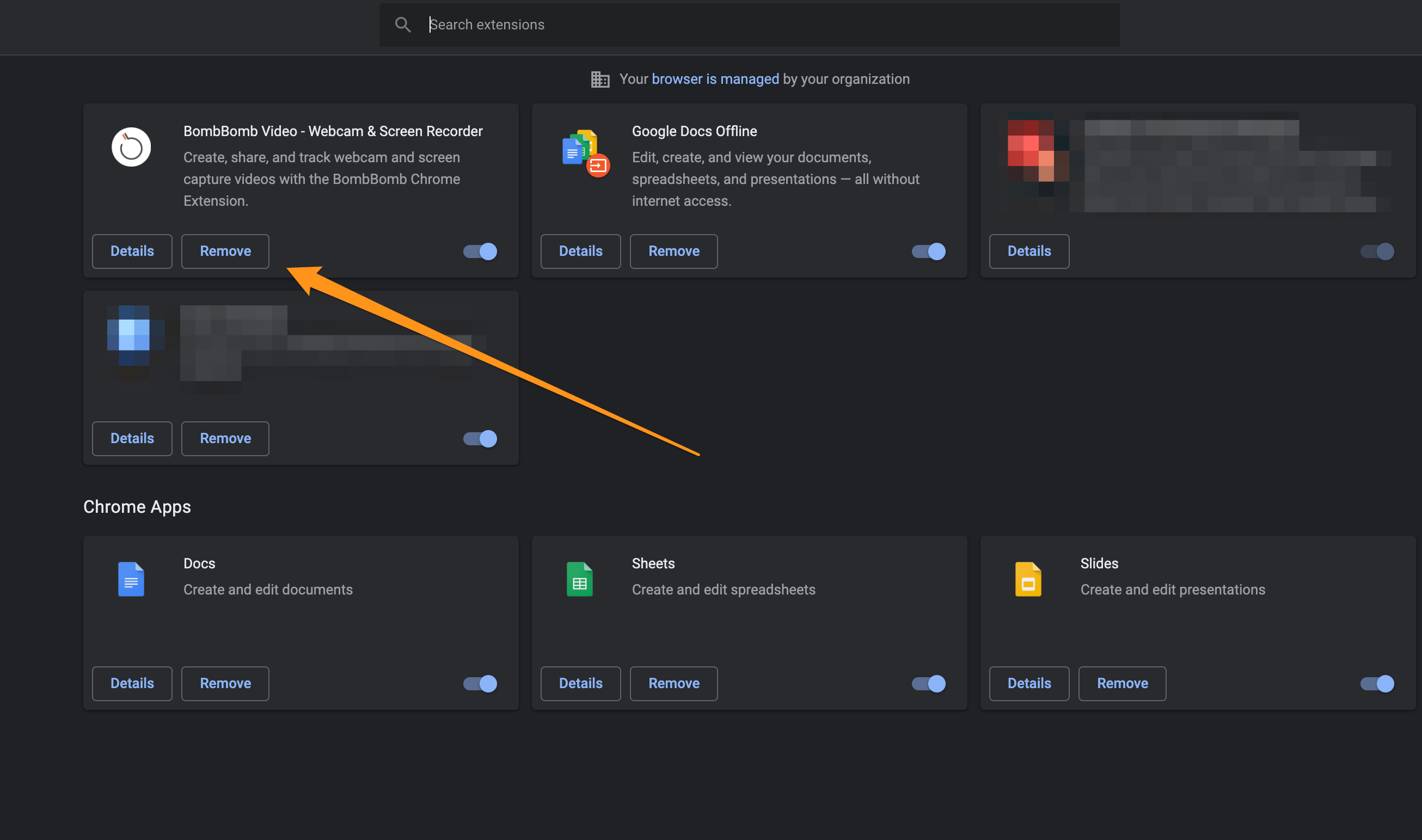Open Details for BombBomb Video

[x=132, y=252]
